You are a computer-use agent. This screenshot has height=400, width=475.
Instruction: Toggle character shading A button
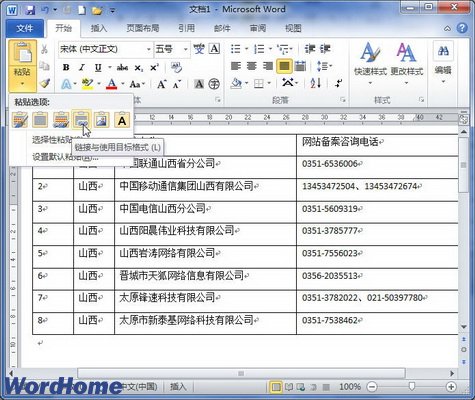199,84
